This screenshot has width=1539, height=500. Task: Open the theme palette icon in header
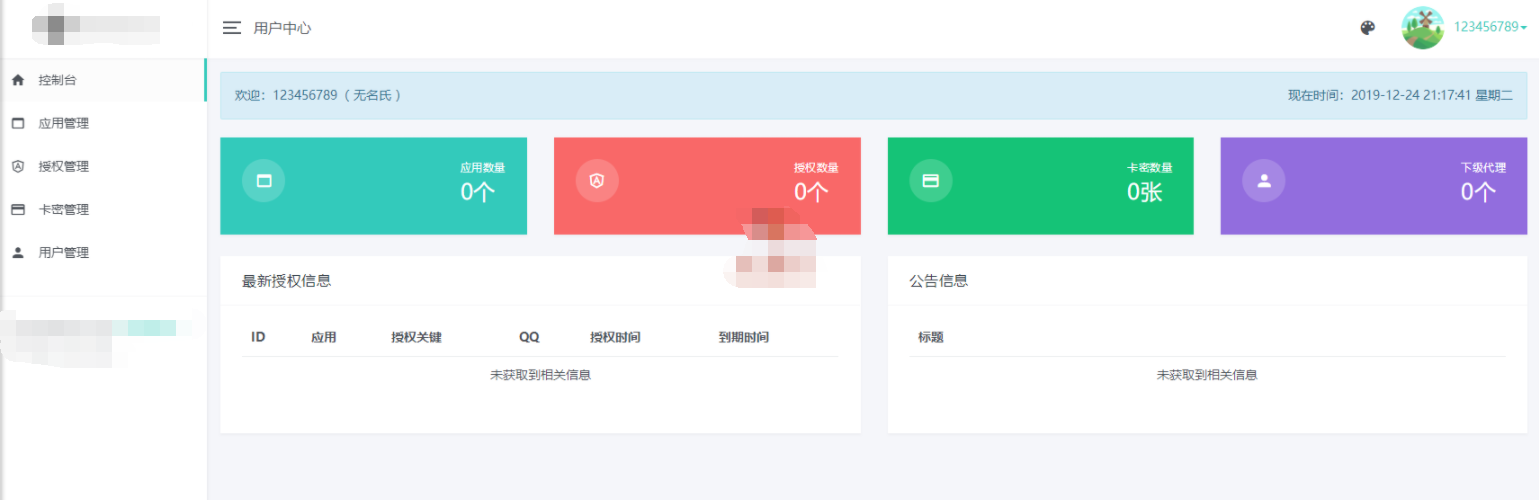[1368, 28]
